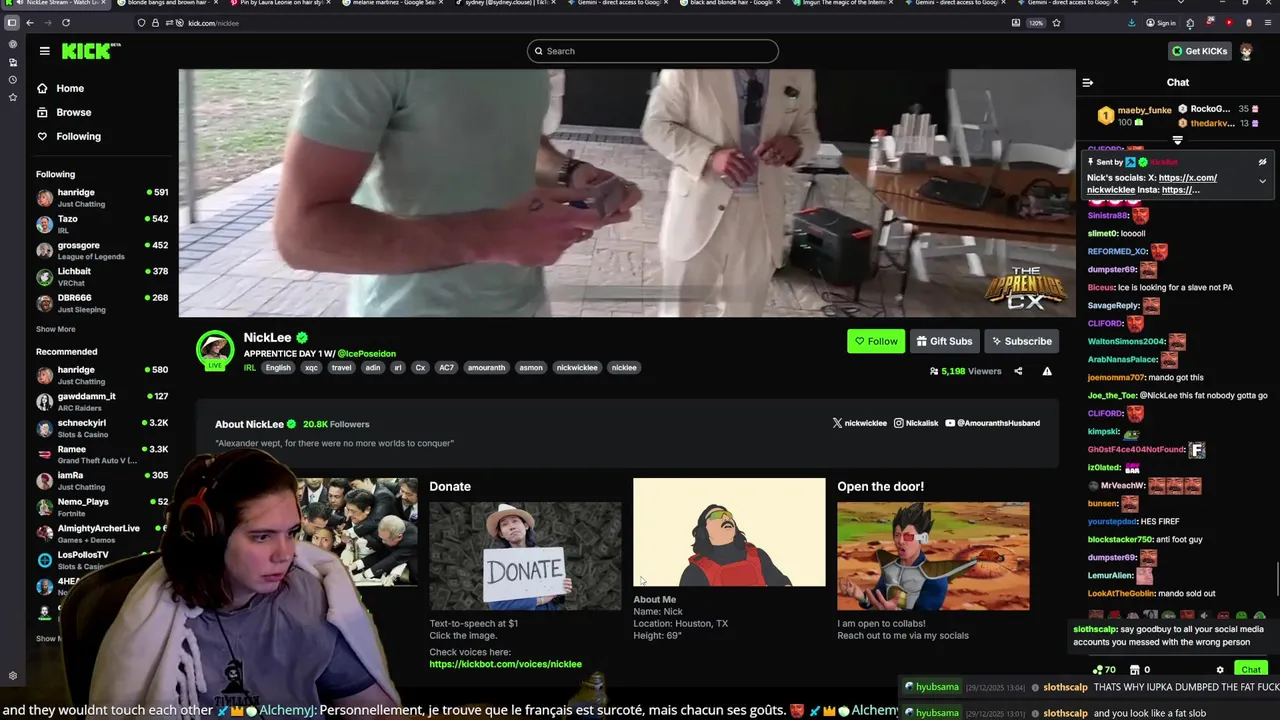Click the @IcePoseidon mention link

[x=367, y=353]
